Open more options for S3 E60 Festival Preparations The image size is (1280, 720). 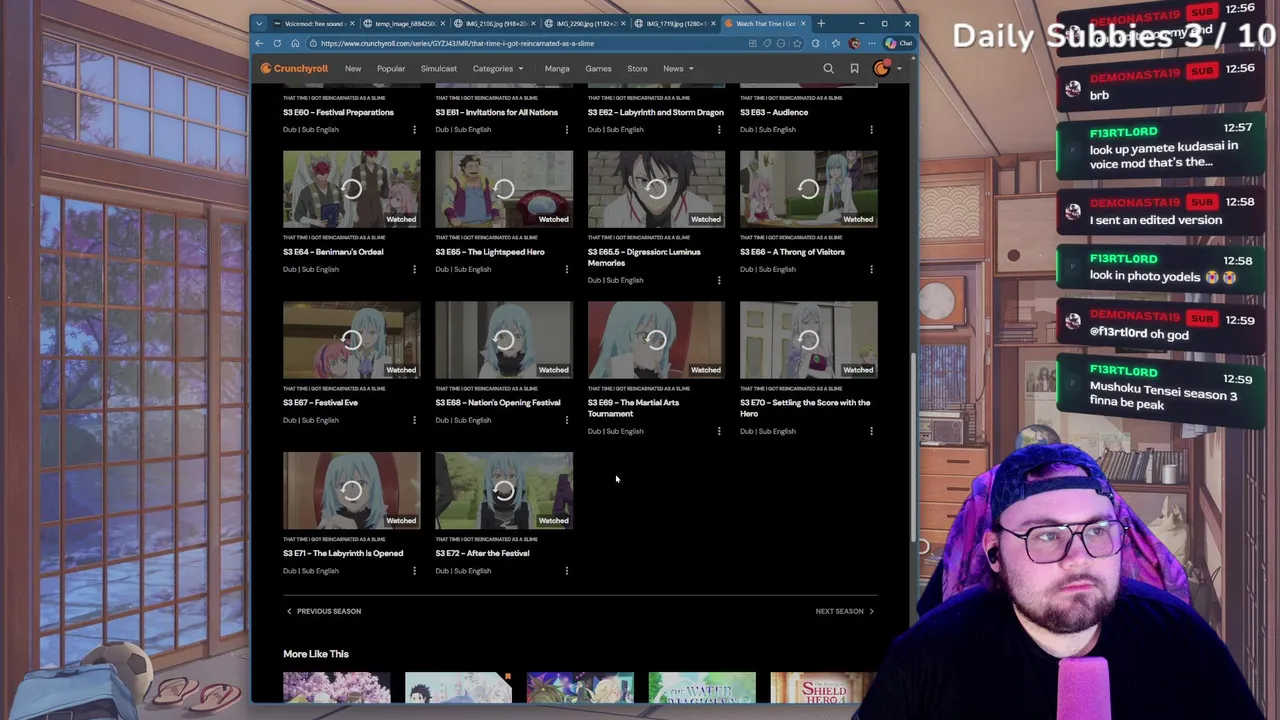(x=414, y=129)
